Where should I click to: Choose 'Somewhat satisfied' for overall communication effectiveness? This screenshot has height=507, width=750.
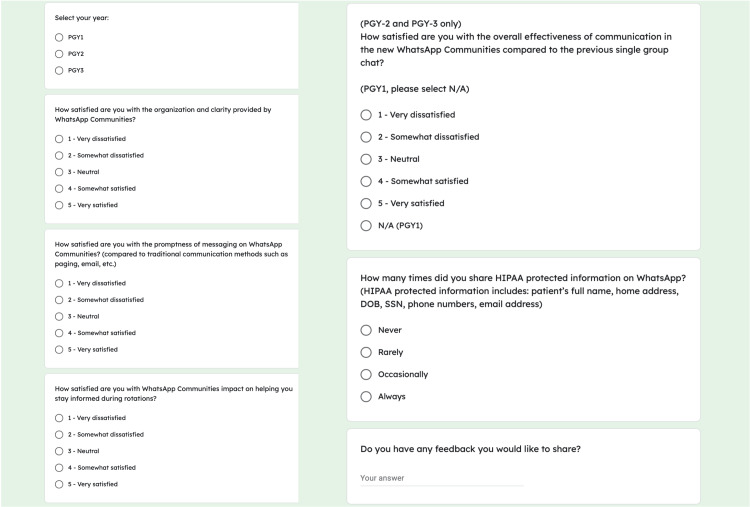(x=366, y=181)
